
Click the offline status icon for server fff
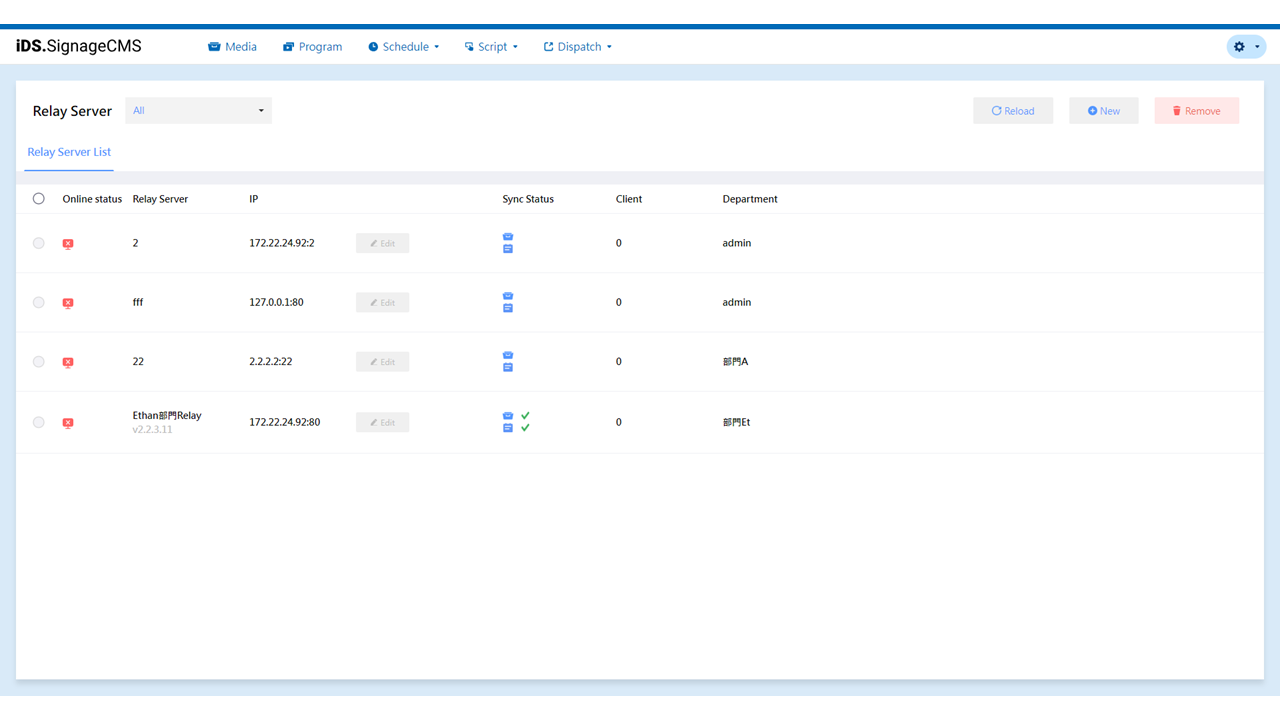coord(68,303)
